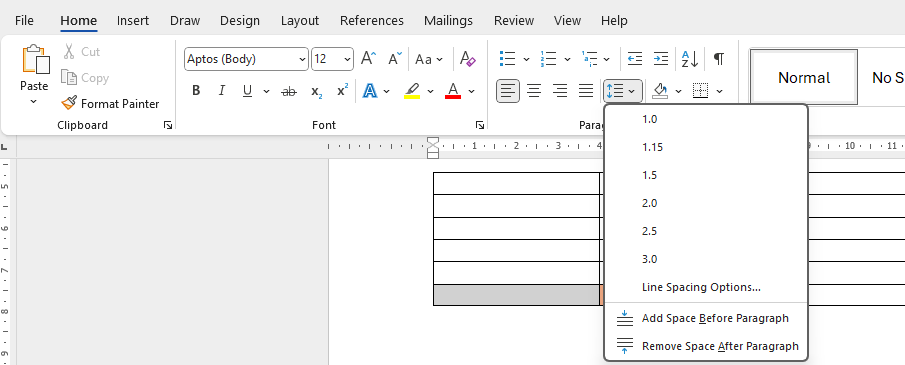905x365 pixels.
Task: Apply the Normal style
Action: pos(803,77)
